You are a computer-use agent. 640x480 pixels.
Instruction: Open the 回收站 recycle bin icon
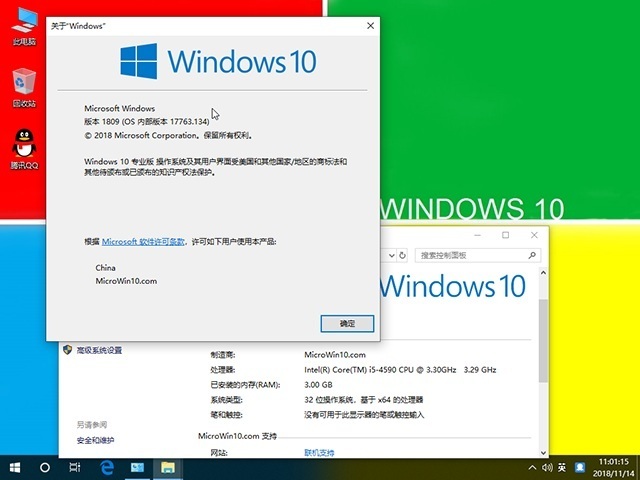pyautogui.click(x=24, y=87)
